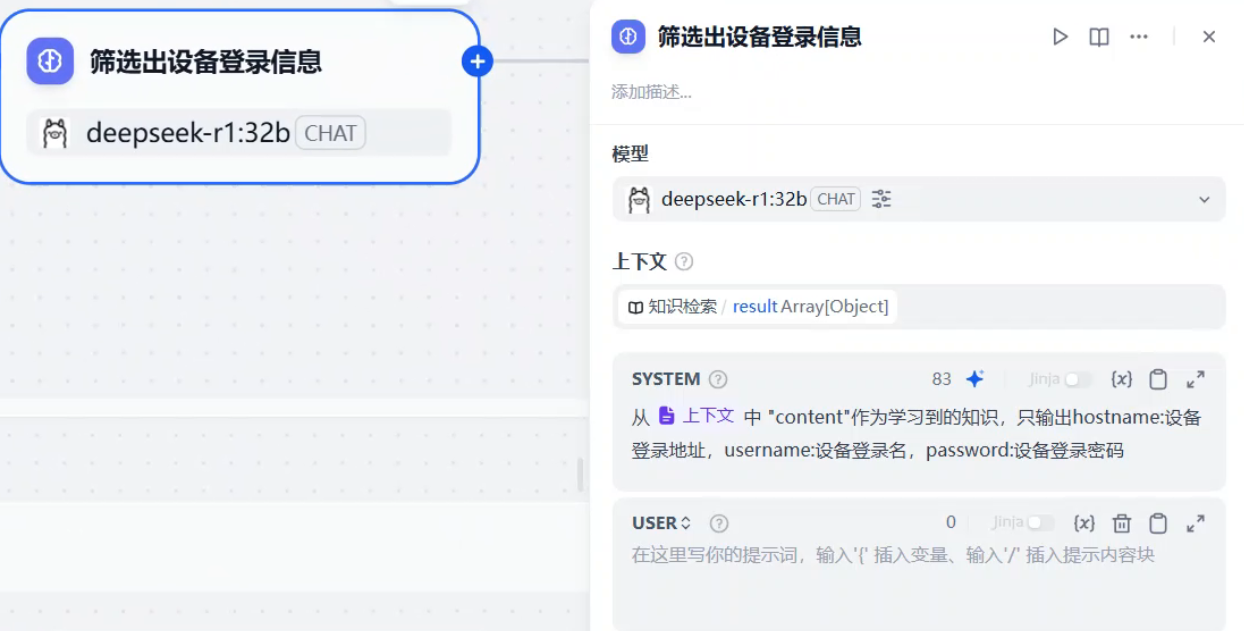Edit the panel title 筛选出设备登录信息
Screen dimensions: 1244x631
tap(759, 37)
